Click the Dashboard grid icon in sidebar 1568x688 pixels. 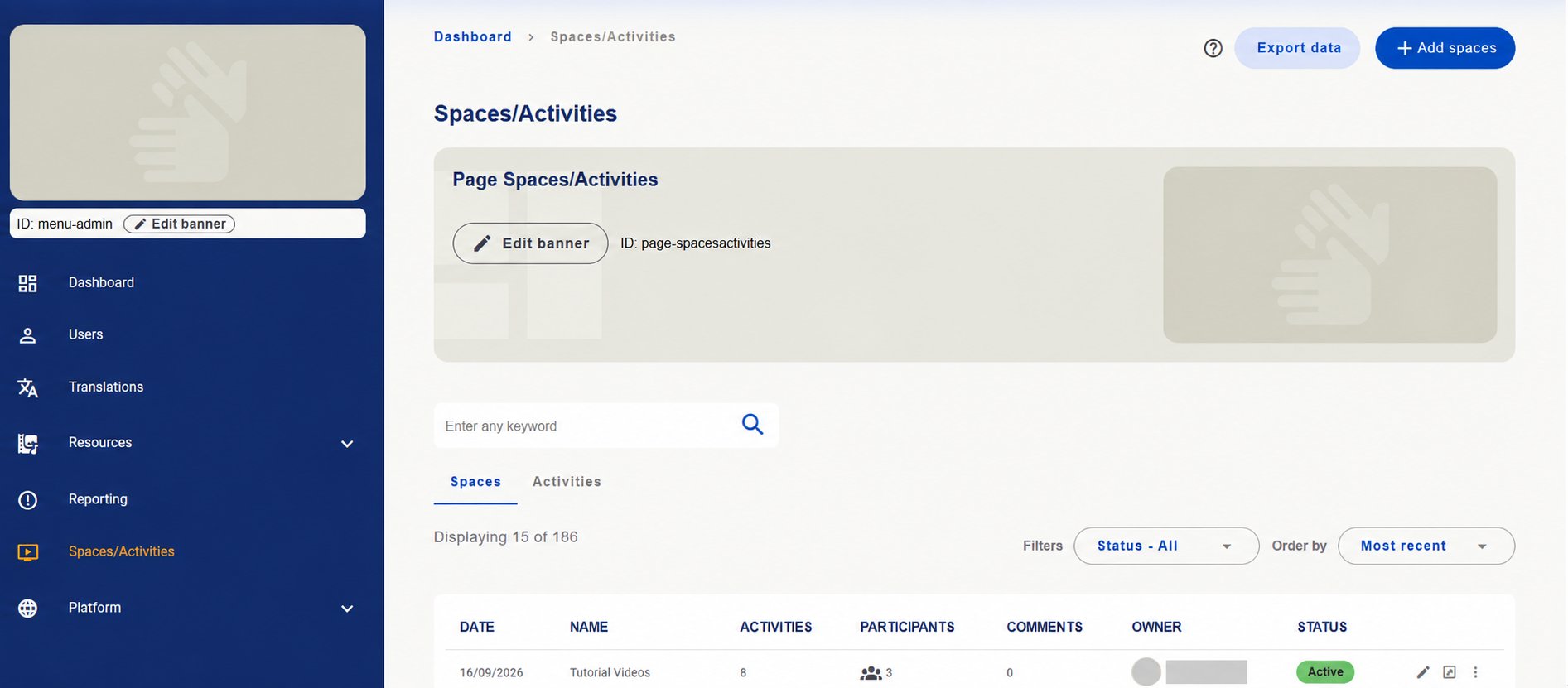(27, 283)
